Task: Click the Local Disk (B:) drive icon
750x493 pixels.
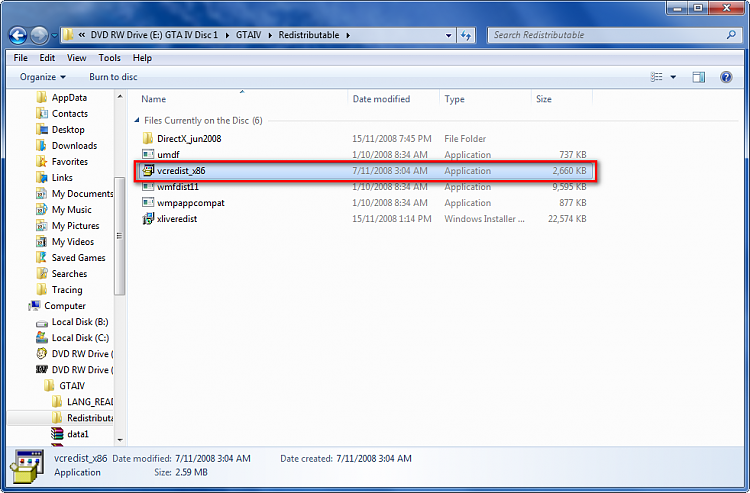Action: pos(42,323)
